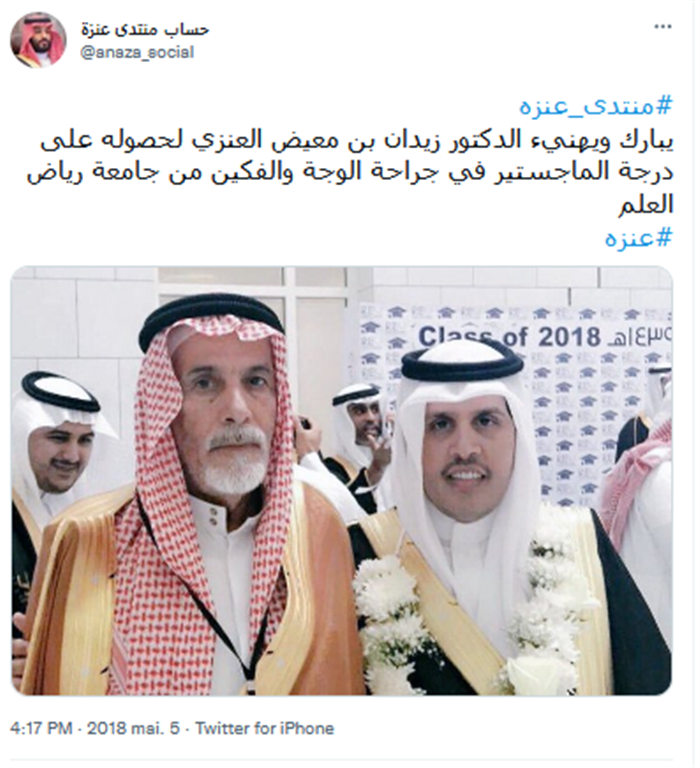Open the 4:17 PM timestamp

(41, 728)
